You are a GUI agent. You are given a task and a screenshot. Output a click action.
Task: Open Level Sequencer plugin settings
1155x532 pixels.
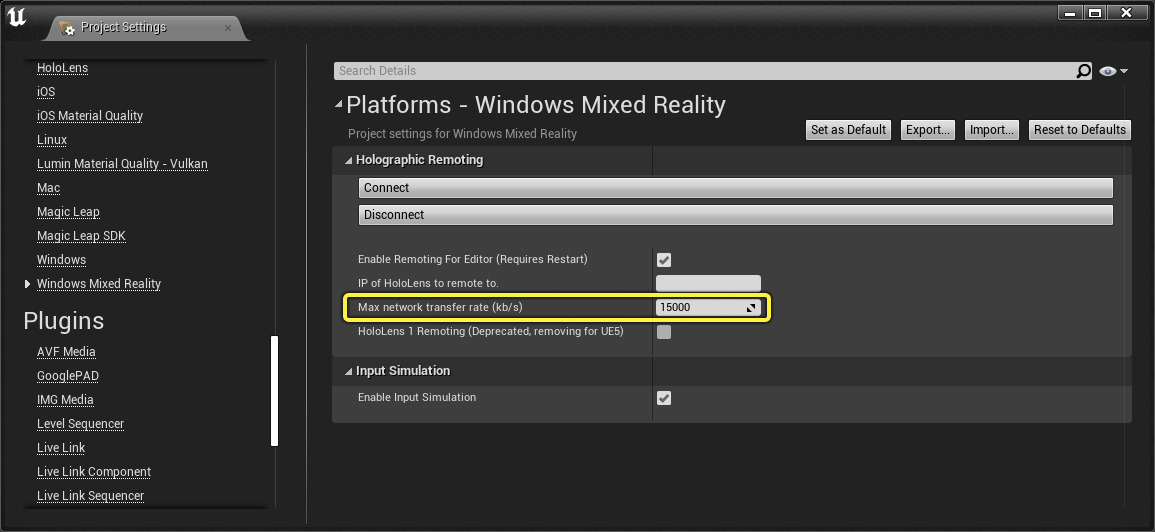(x=80, y=424)
